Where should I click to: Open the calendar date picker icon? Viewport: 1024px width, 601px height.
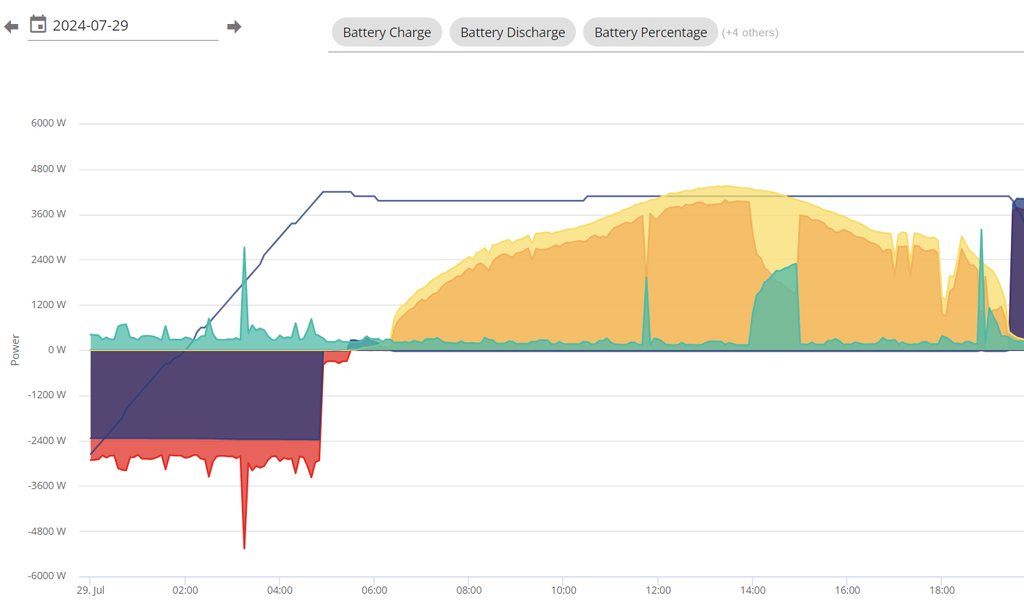click(x=38, y=24)
